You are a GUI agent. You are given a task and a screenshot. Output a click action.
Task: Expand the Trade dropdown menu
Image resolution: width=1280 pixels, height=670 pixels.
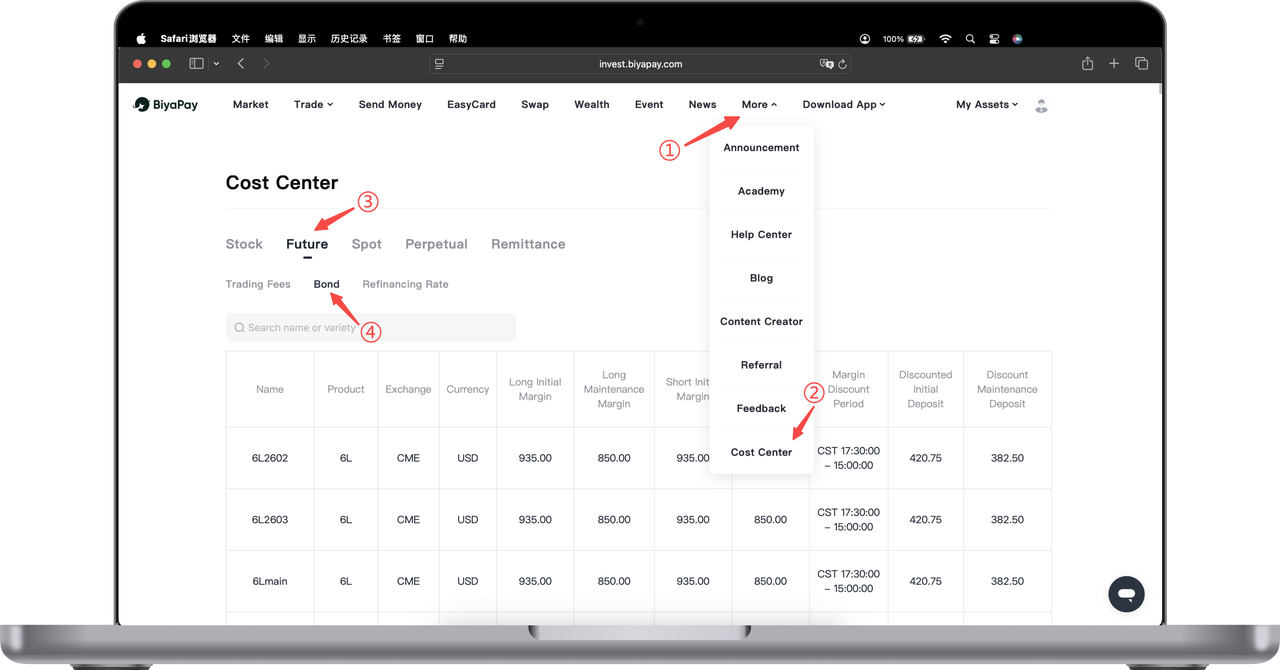pos(313,104)
